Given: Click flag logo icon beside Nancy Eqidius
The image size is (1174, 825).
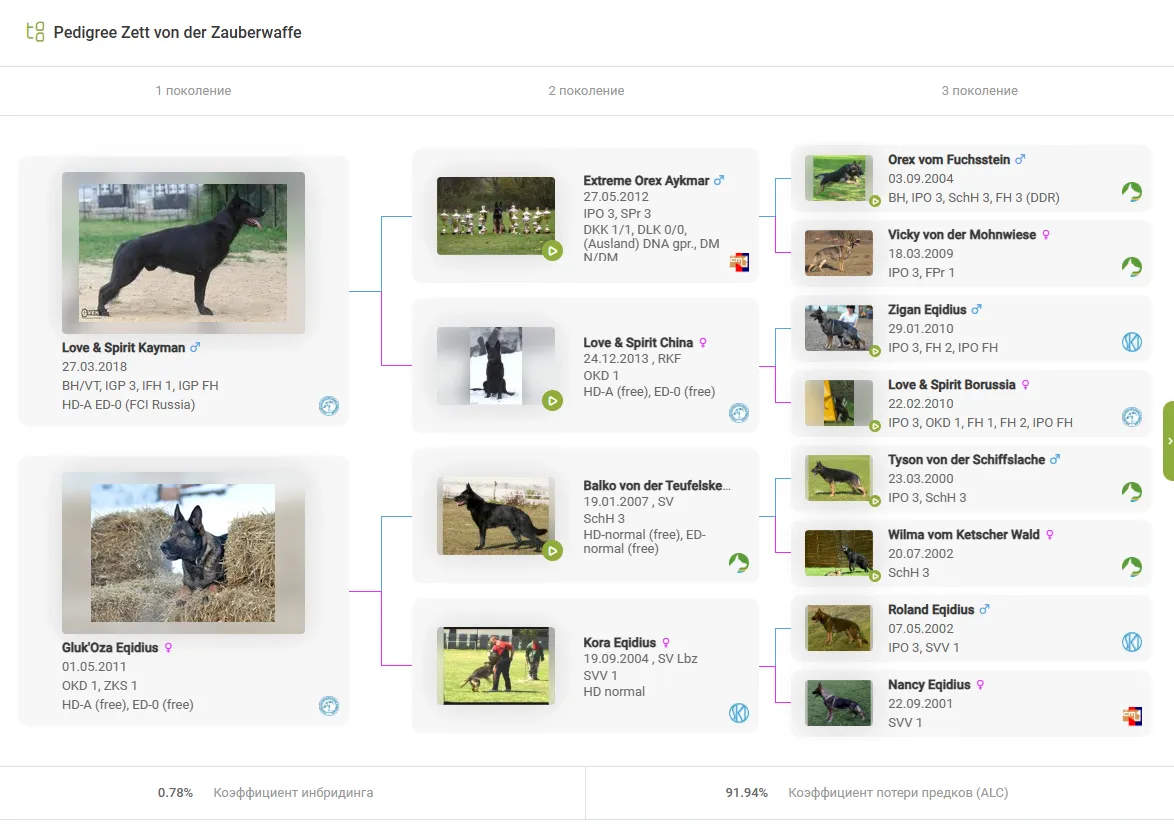Looking at the screenshot, I should click(1131, 716).
